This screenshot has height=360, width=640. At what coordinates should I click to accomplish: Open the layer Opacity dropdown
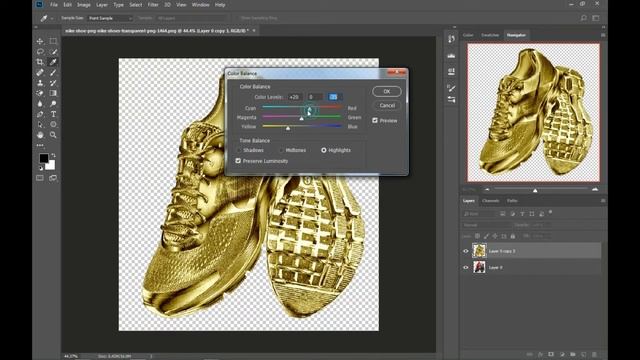pyautogui.click(x=542, y=225)
